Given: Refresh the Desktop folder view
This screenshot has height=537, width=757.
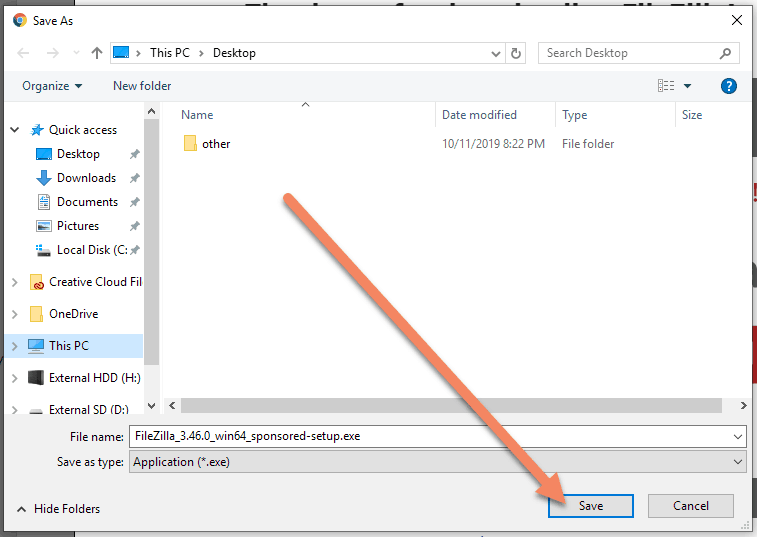Looking at the screenshot, I should [x=516, y=53].
